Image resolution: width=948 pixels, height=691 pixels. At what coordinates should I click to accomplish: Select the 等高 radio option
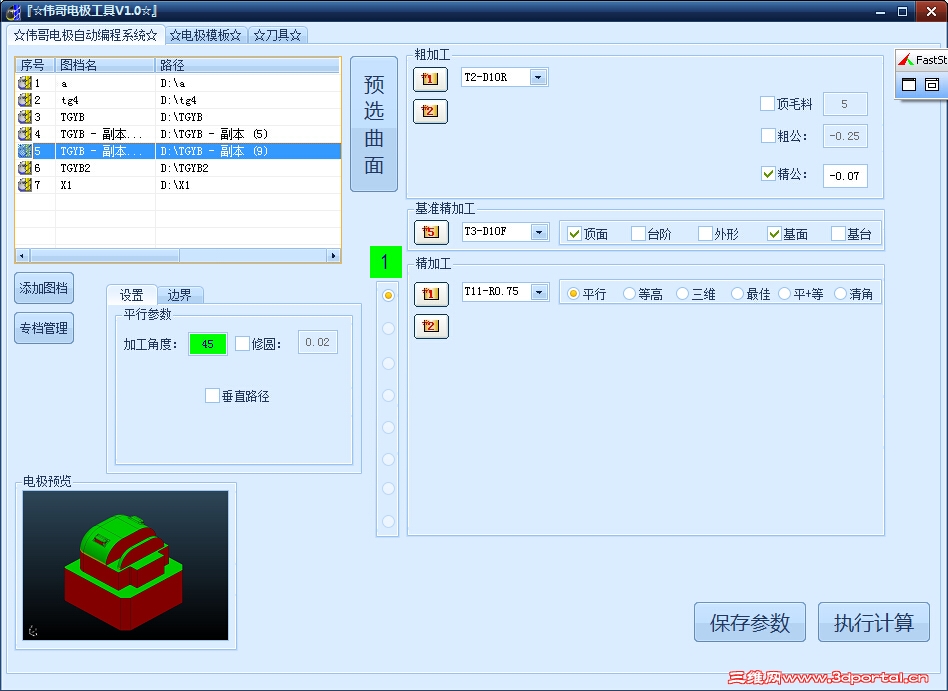[x=629, y=294]
